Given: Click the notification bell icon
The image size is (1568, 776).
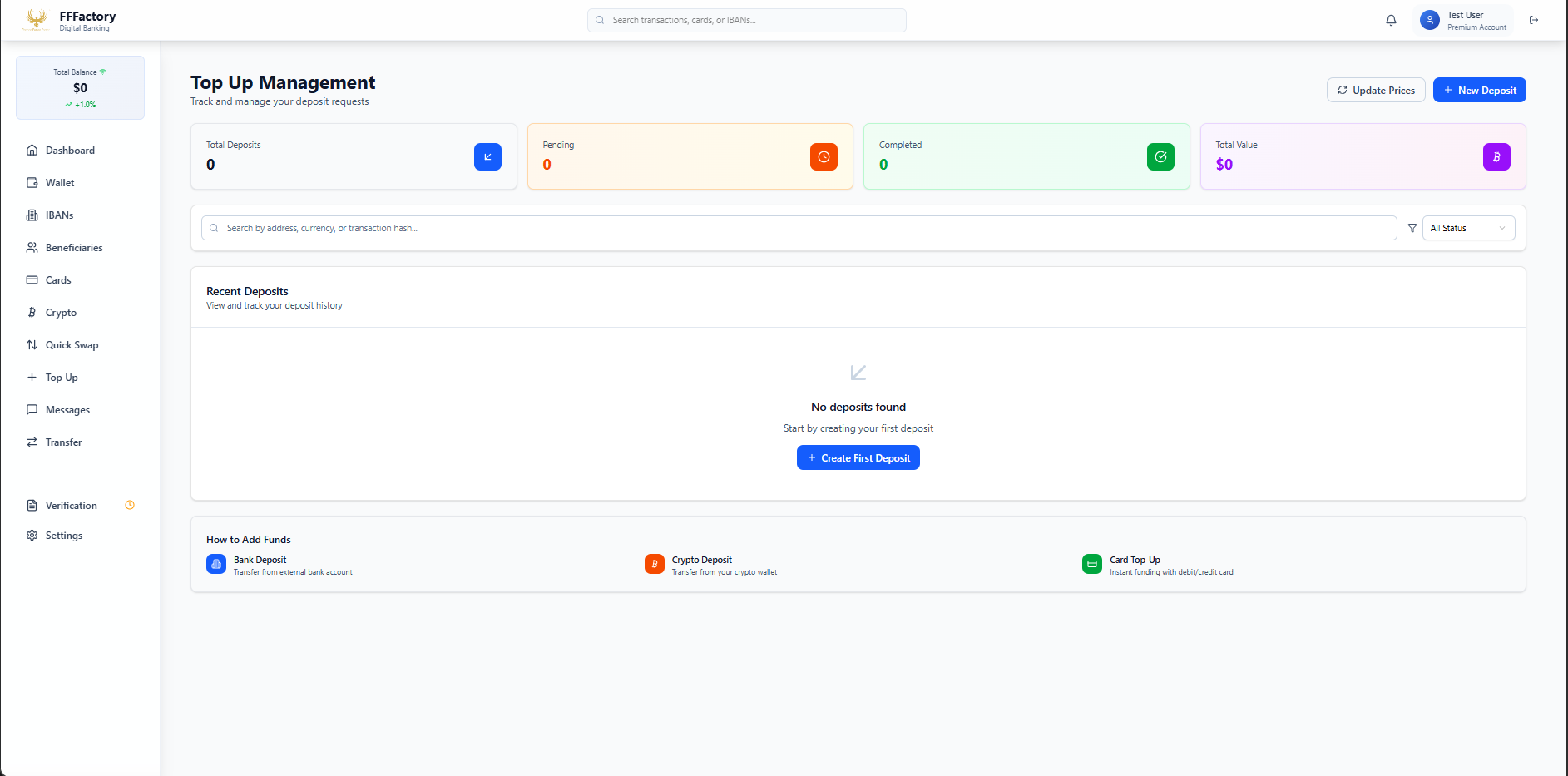Looking at the screenshot, I should pos(1391,20).
